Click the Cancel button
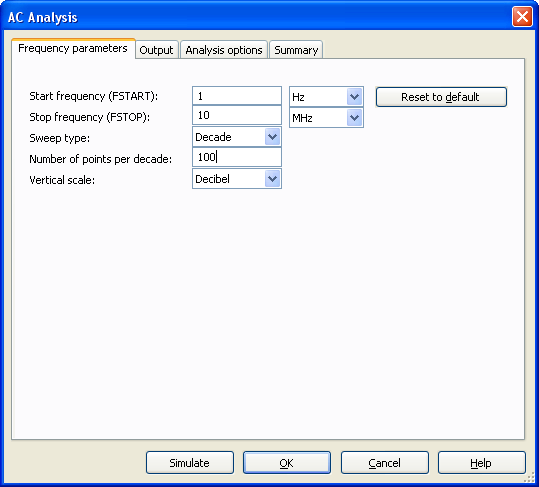The image size is (539, 487). point(385,463)
